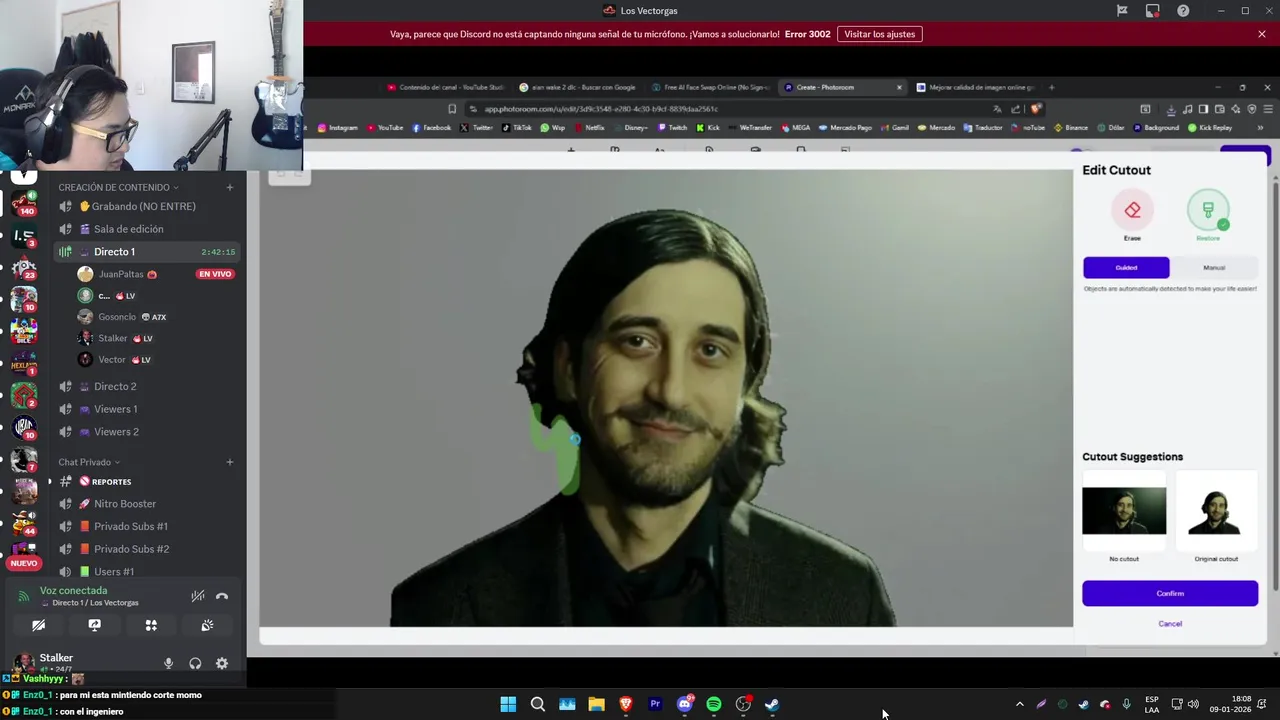The width and height of the screenshot is (1280, 720).
Task: Open the WeTransfer bookmark
Action: coord(751,128)
